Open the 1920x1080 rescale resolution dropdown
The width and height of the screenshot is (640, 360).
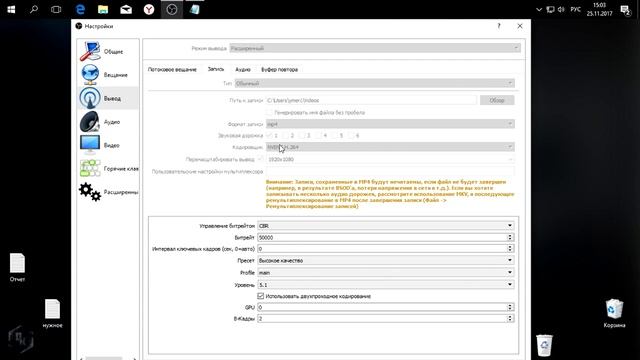pos(390,159)
